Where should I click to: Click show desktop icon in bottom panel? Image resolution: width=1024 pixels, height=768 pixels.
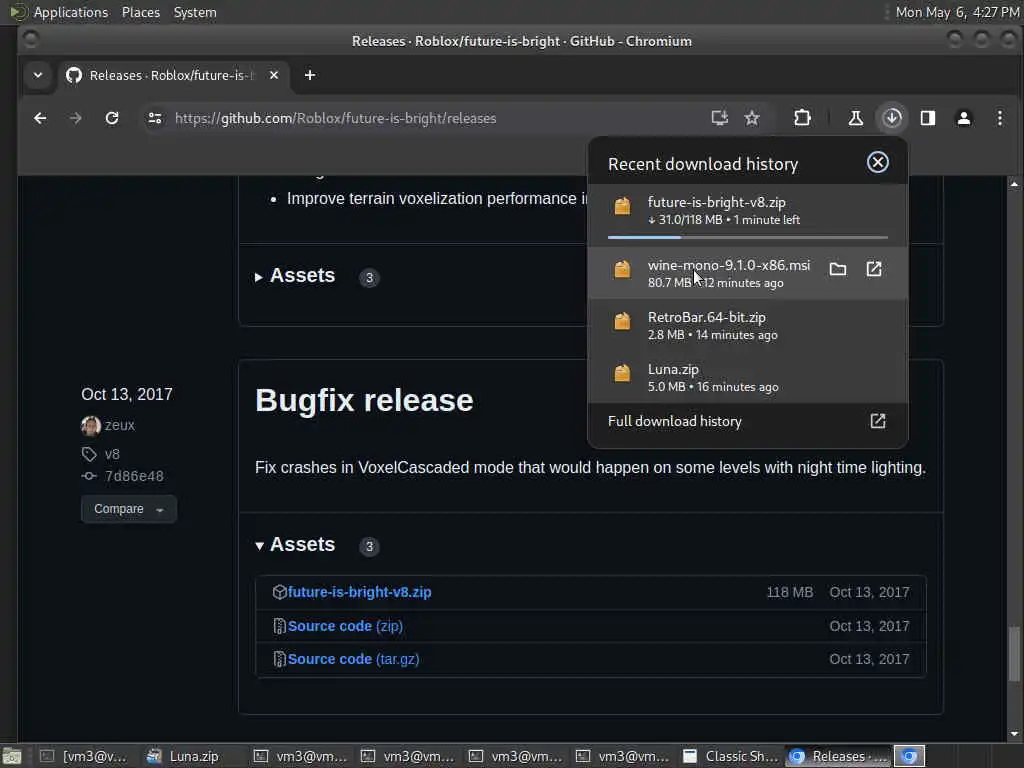[x=12, y=757]
